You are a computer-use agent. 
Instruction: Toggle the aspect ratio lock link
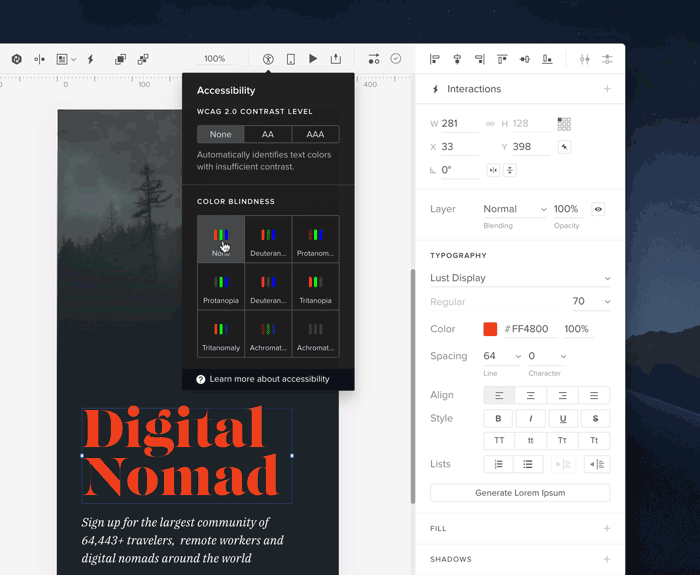pos(490,124)
